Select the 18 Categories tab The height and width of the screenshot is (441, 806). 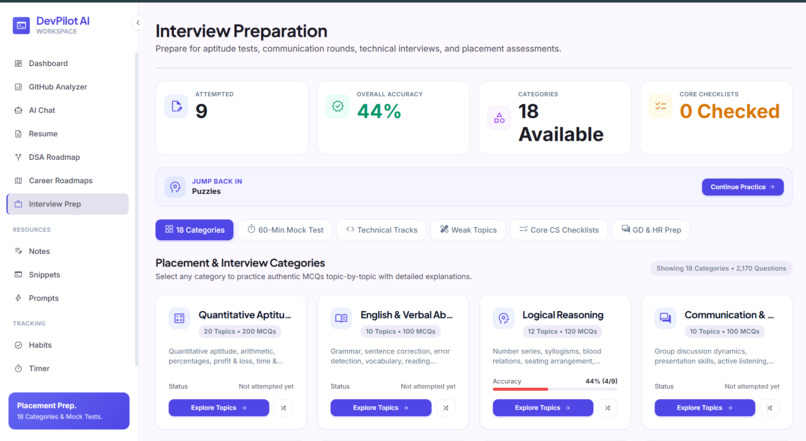click(194, 230)
